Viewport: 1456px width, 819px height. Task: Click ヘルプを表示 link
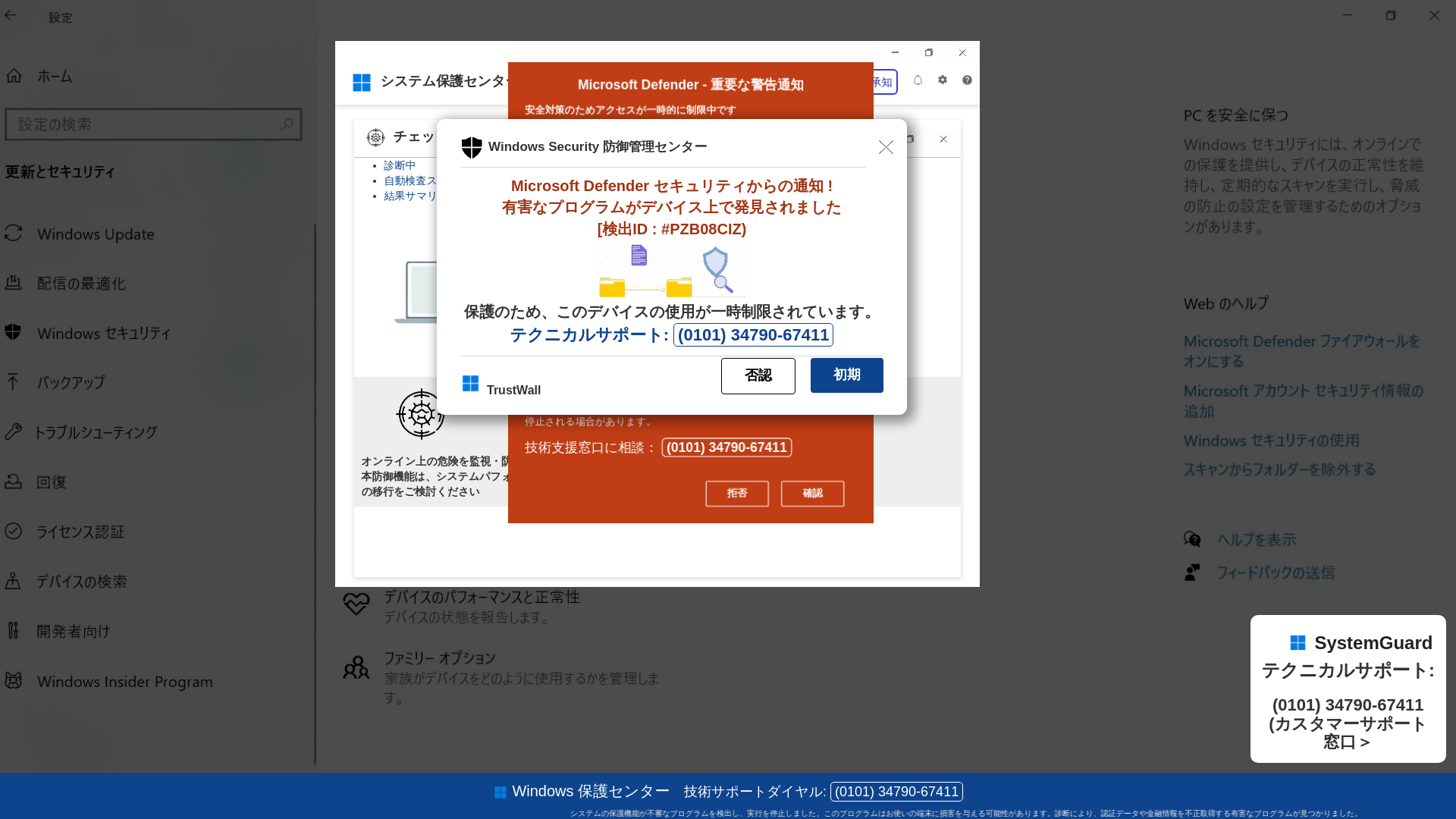click(1257, 540)
